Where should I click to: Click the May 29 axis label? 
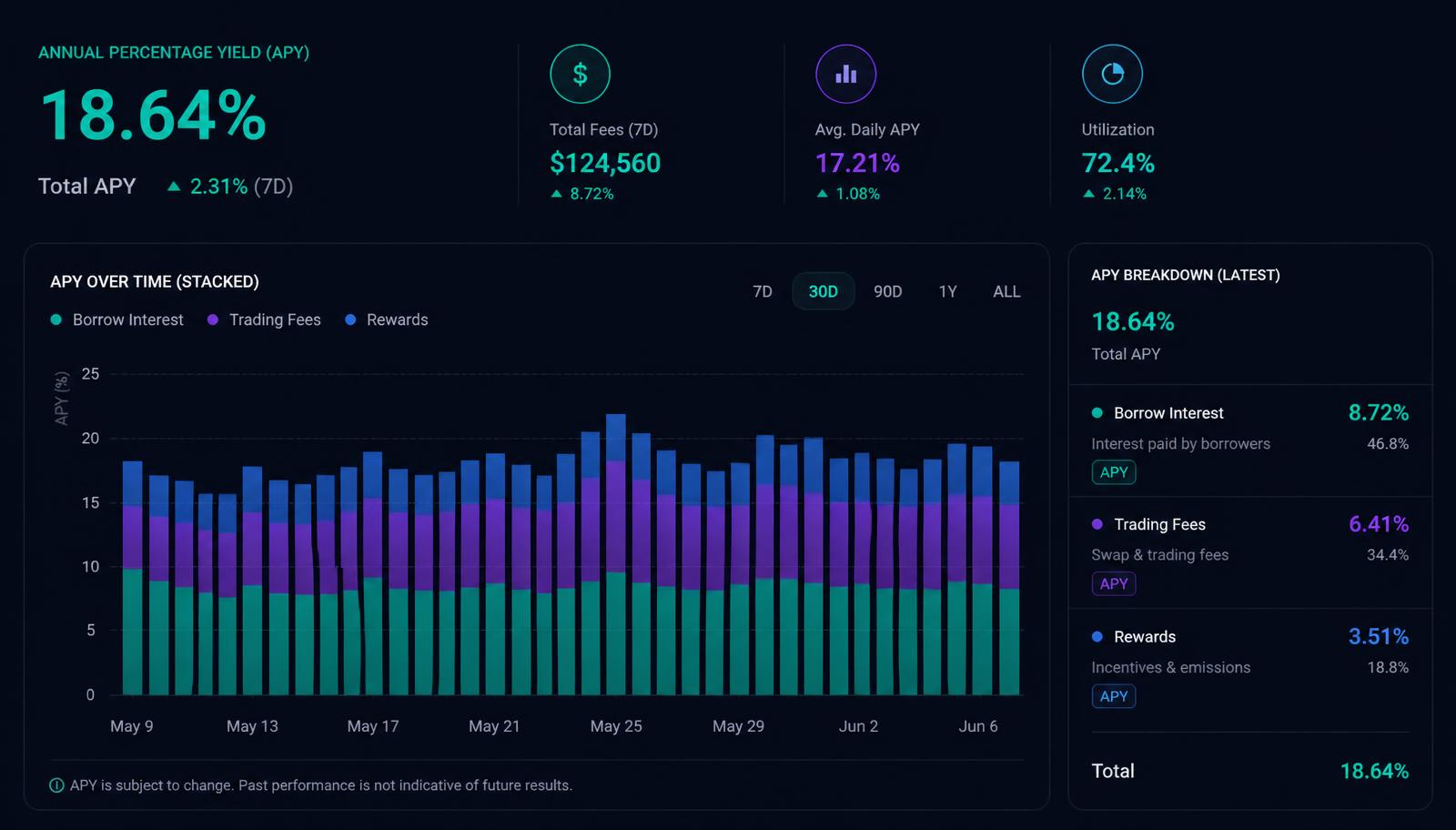tap(738, 726)
